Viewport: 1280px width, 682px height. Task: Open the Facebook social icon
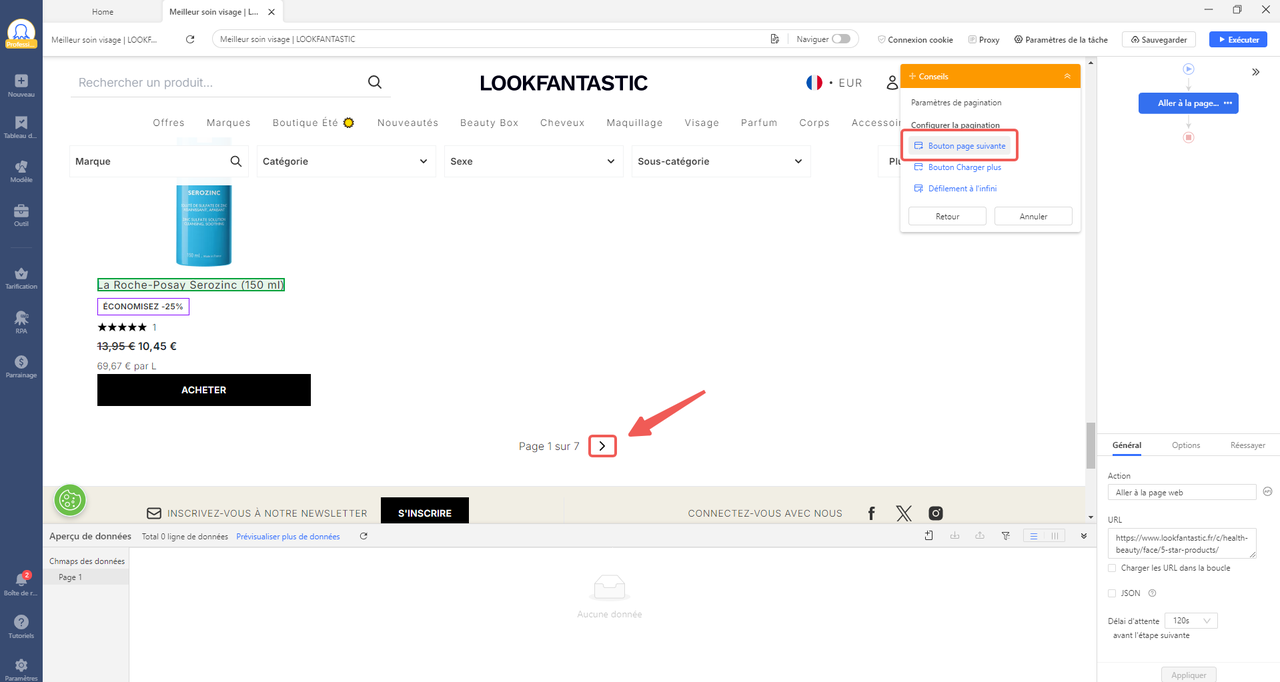[x=872, y=513]
